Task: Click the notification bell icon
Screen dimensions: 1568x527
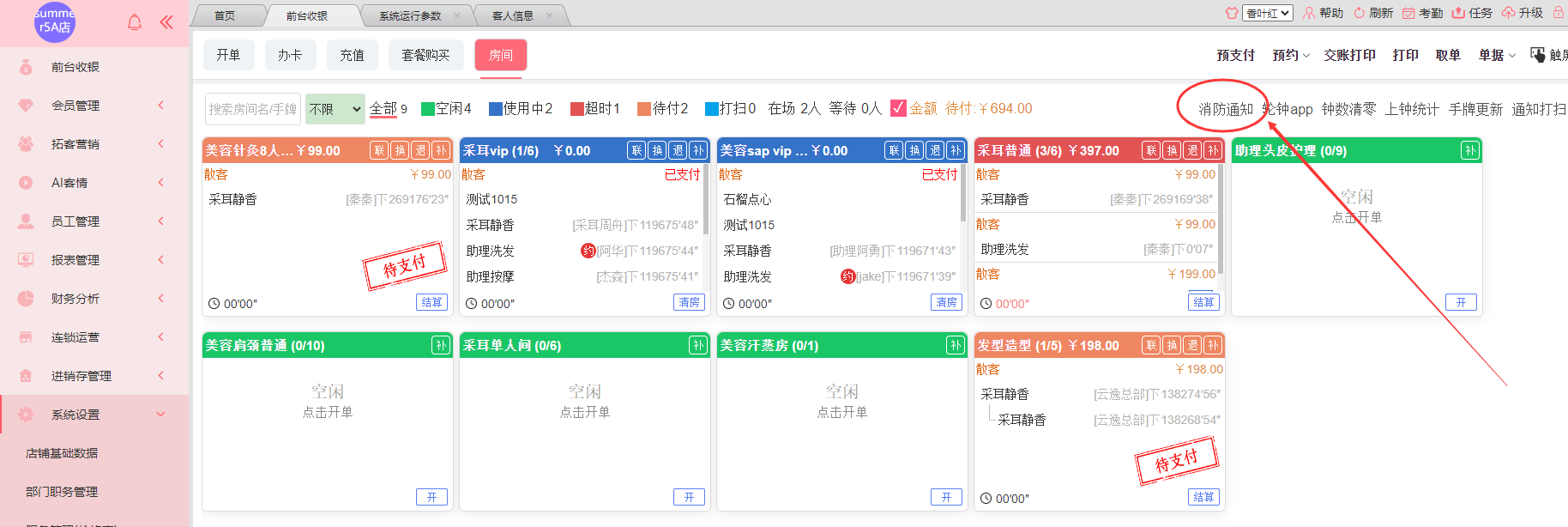Action: (x=135, y=22)
